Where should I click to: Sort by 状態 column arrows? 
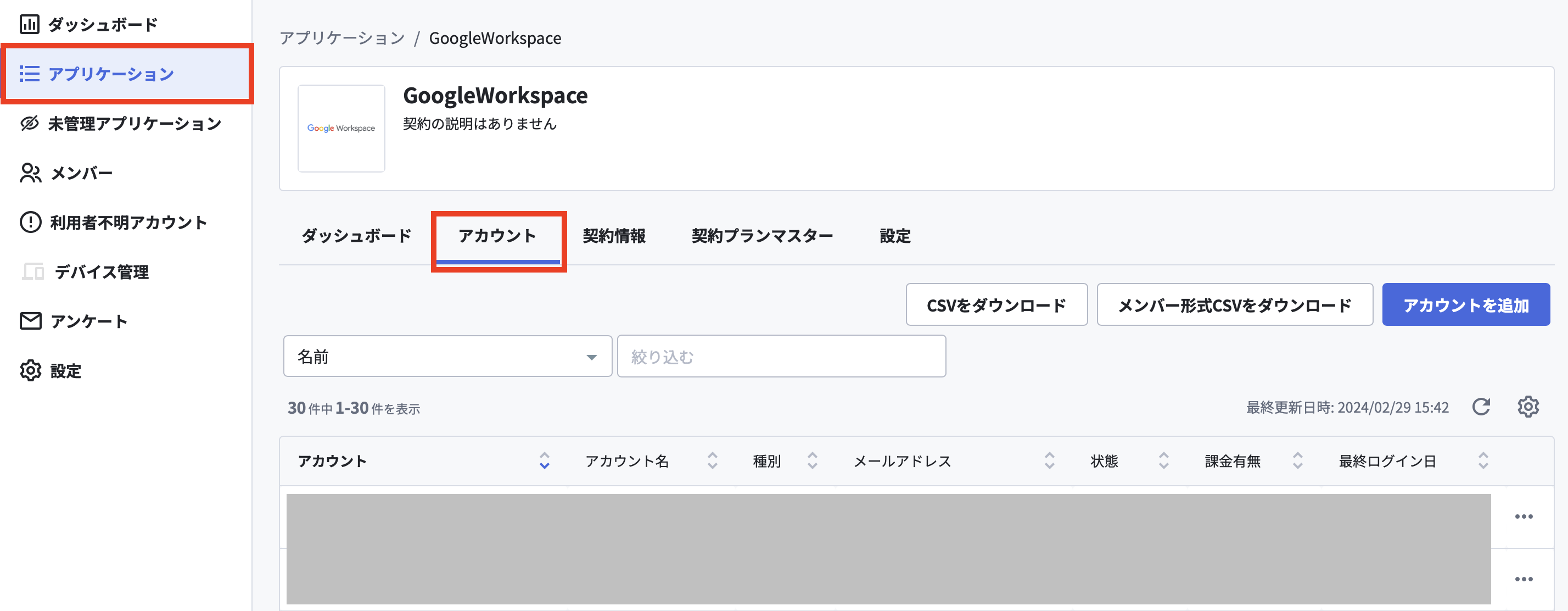pos(1163,460)
